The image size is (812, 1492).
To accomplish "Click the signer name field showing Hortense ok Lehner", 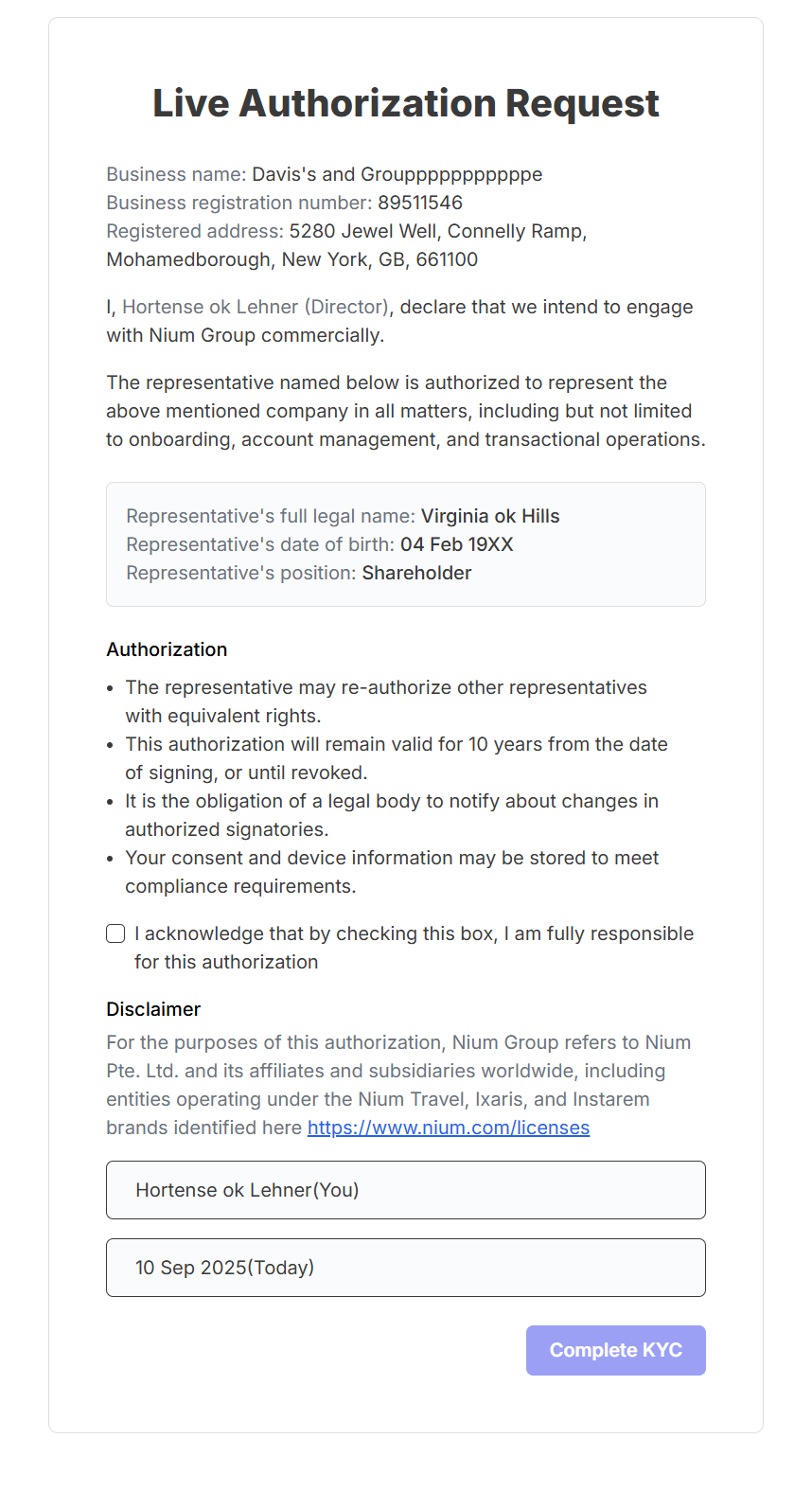I will (405, 1190).
